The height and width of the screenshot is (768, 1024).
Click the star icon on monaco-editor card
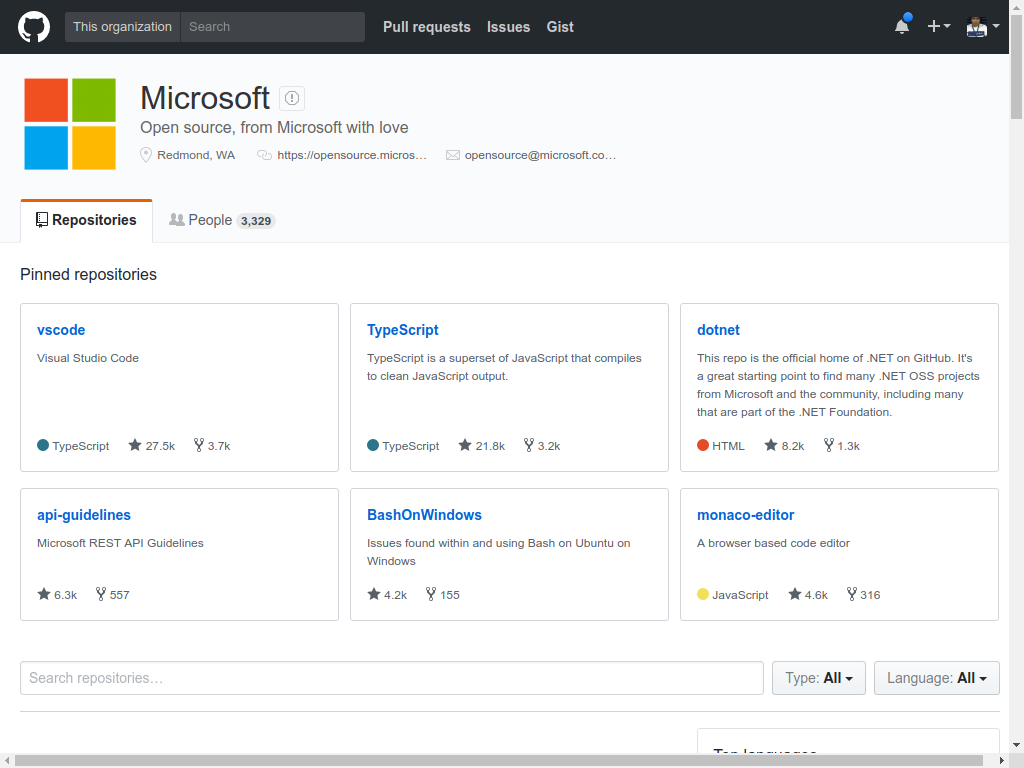pyautogui.click(x=794, y=594)
